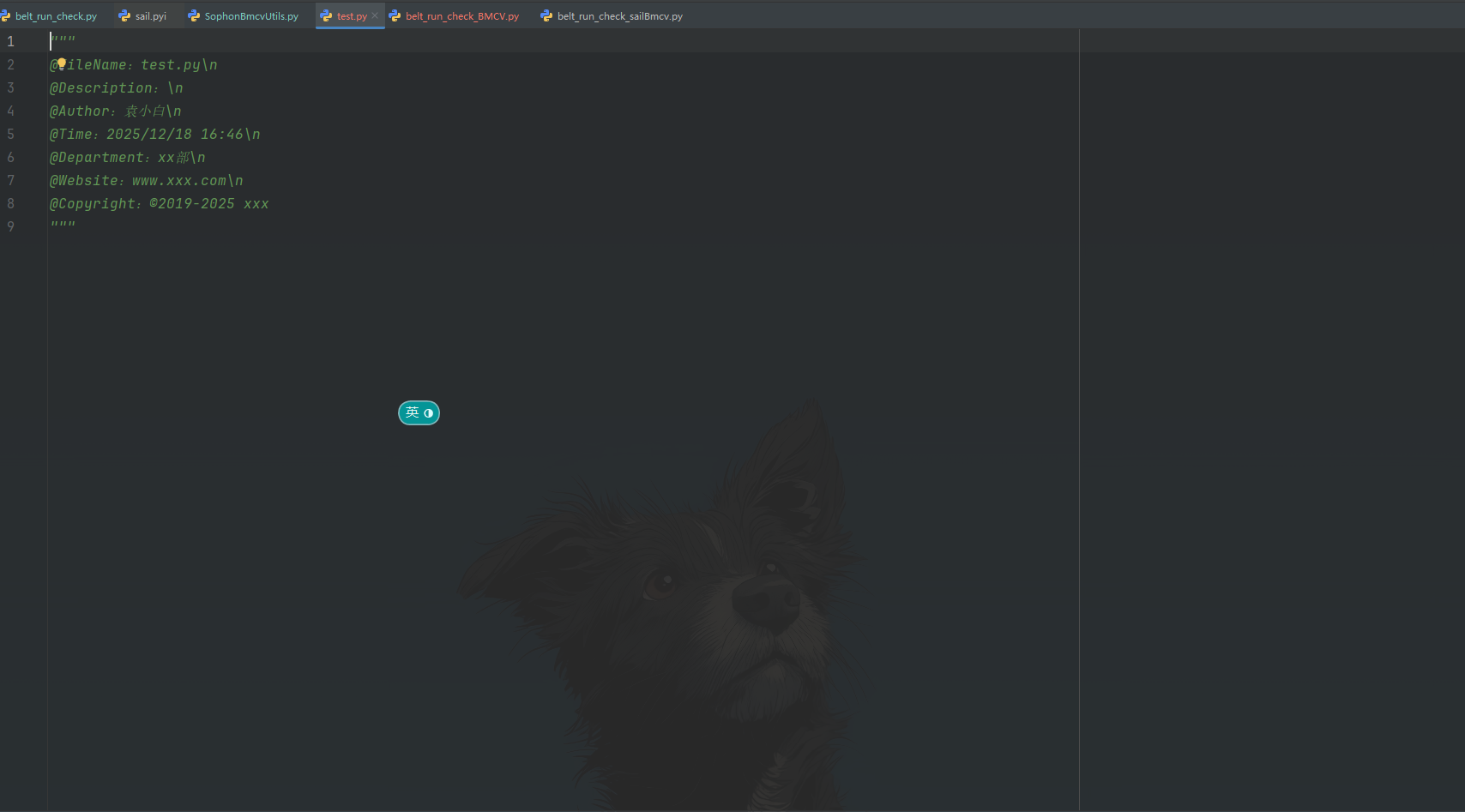Click the '@Website: www.xxx.com' text
Image resolution: width=1465 pixels, height=812 pixels.
point(138,180)
